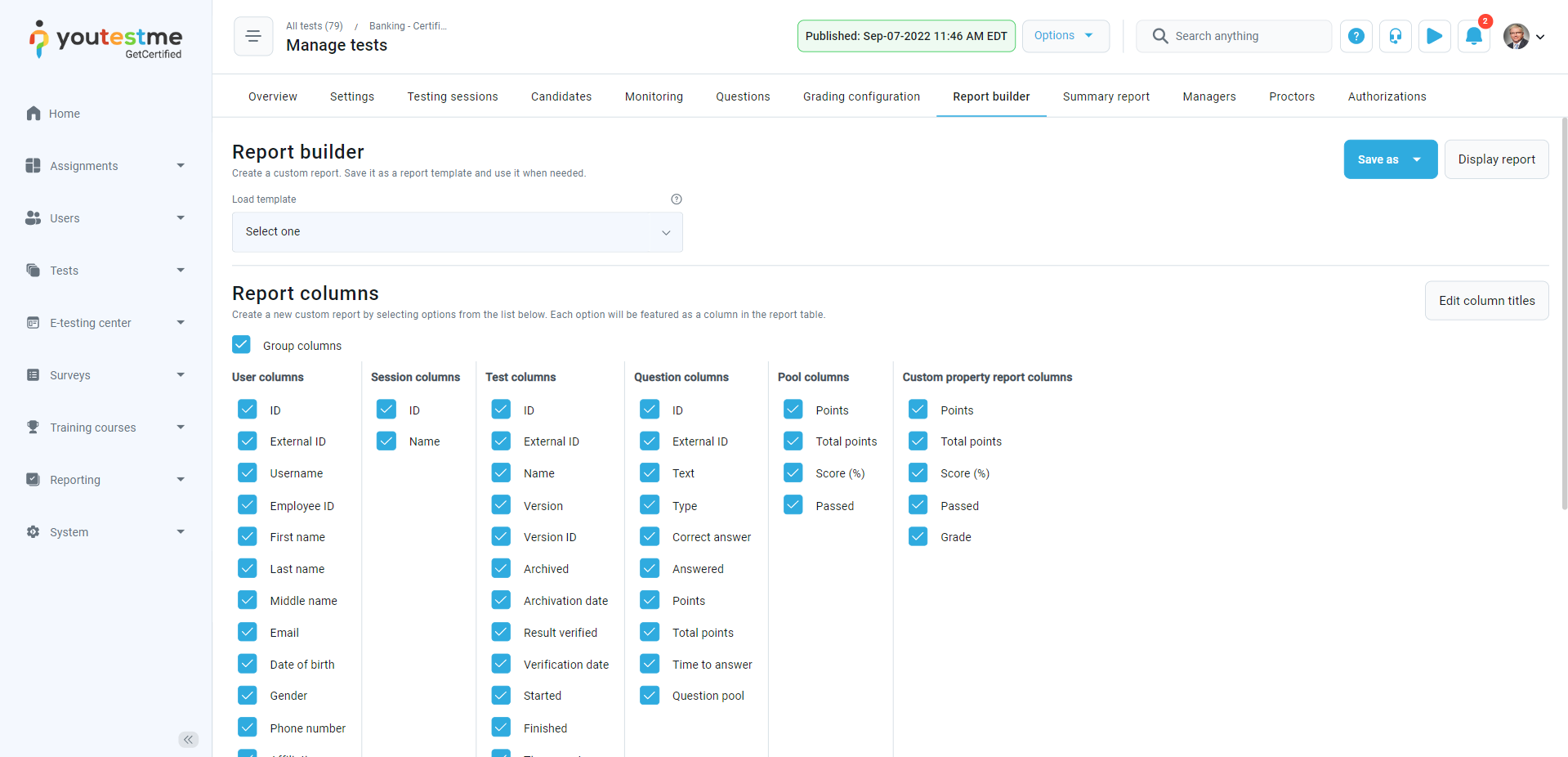The image size is (1568, 757).
Task: Click the Display report button
Action: point(1495,159)
